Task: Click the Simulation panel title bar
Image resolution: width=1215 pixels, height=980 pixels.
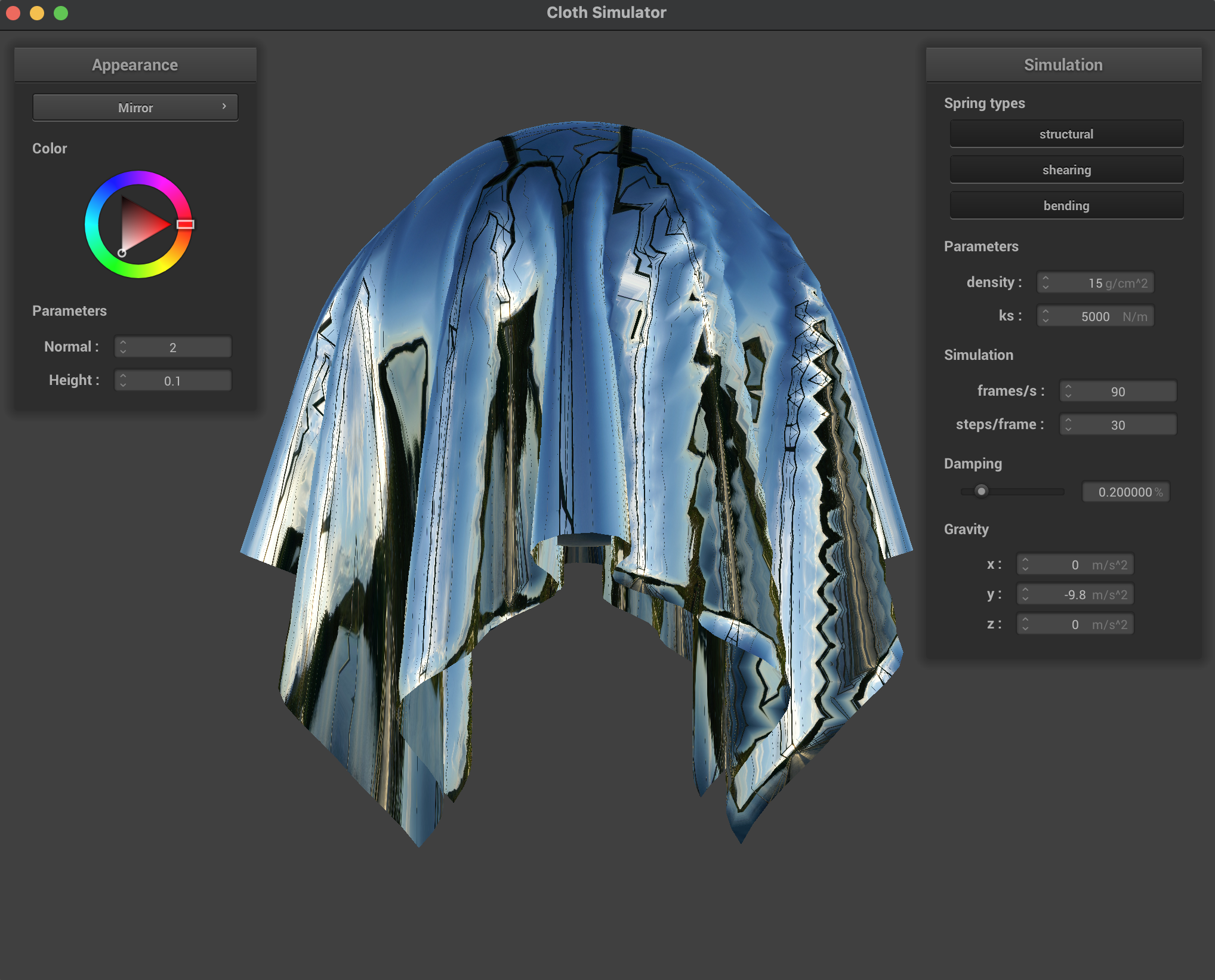Action: [1063, 64]
